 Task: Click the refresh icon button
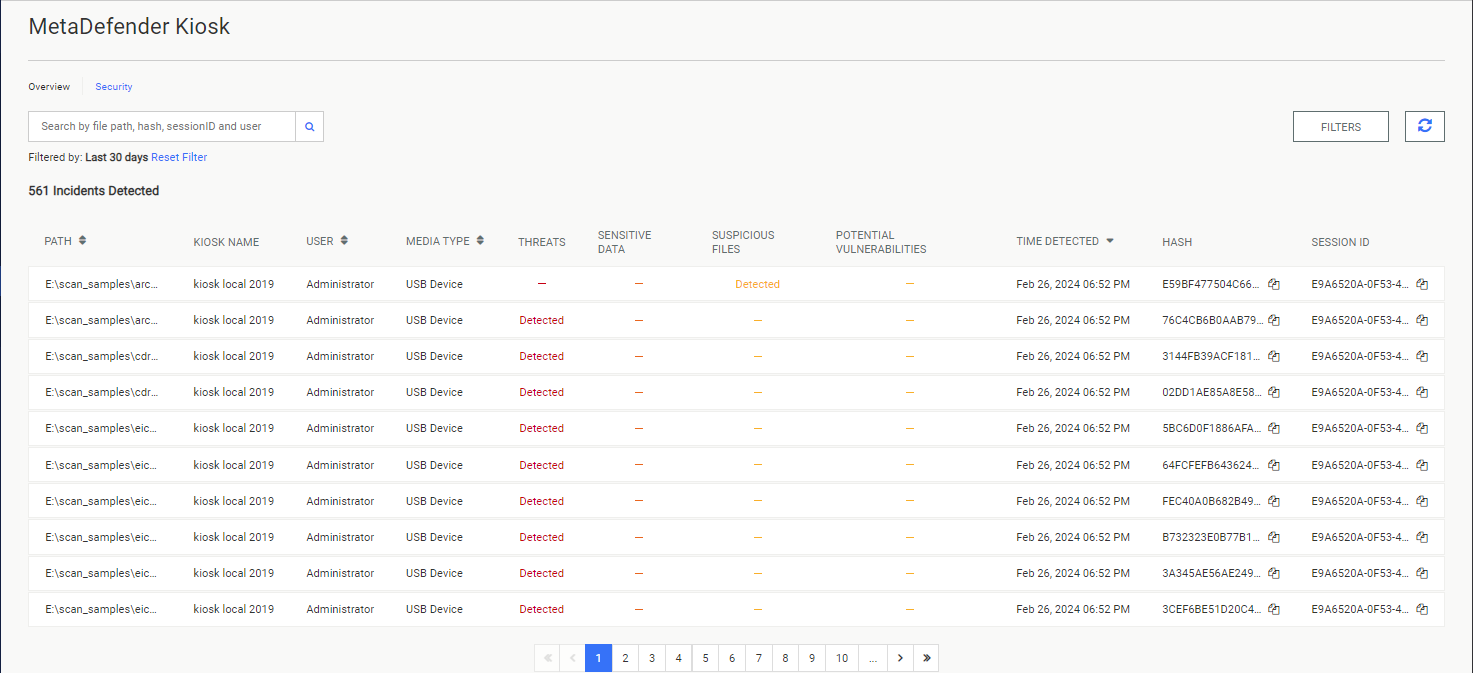pos(1425,126)
